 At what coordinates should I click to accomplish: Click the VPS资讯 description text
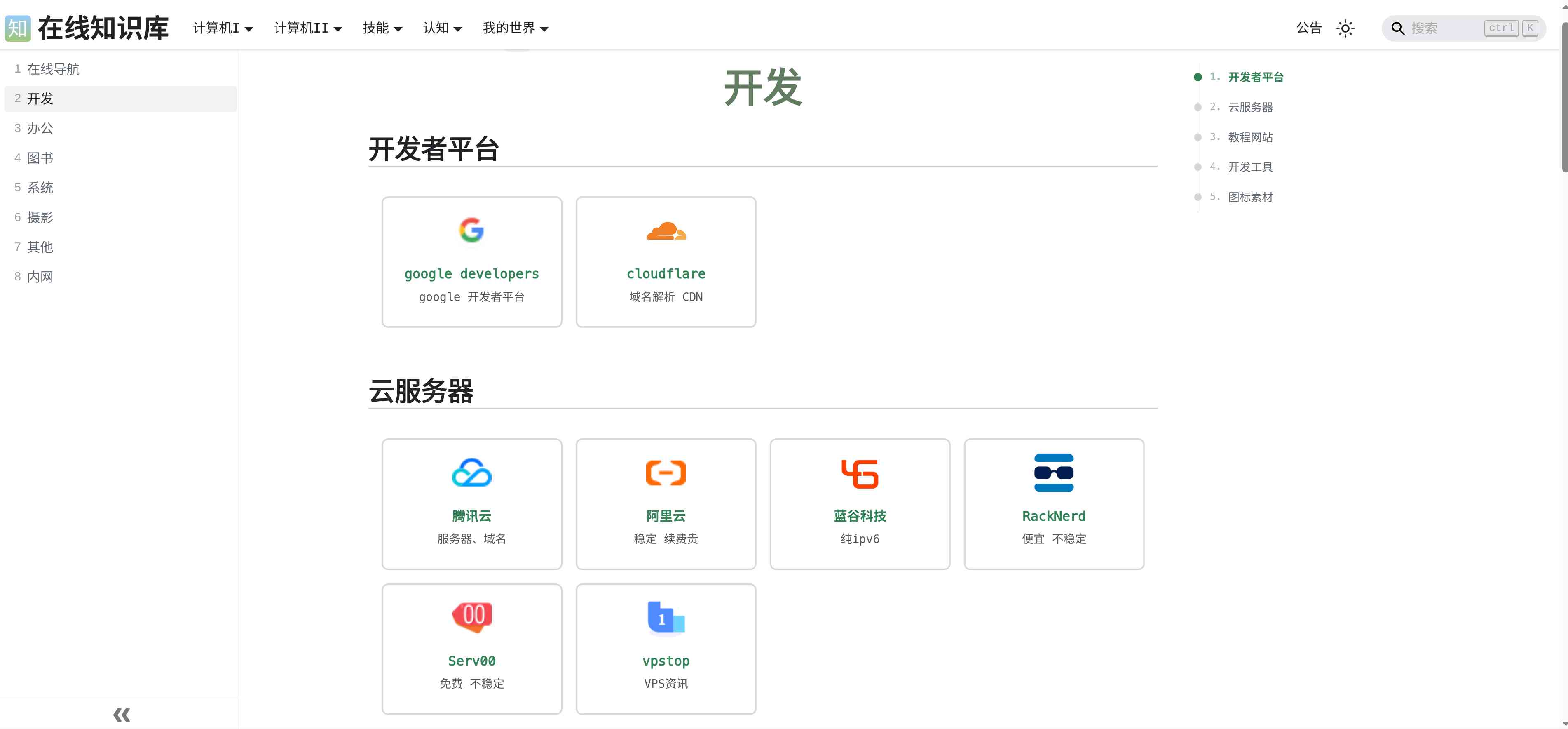tap(666, 684)
